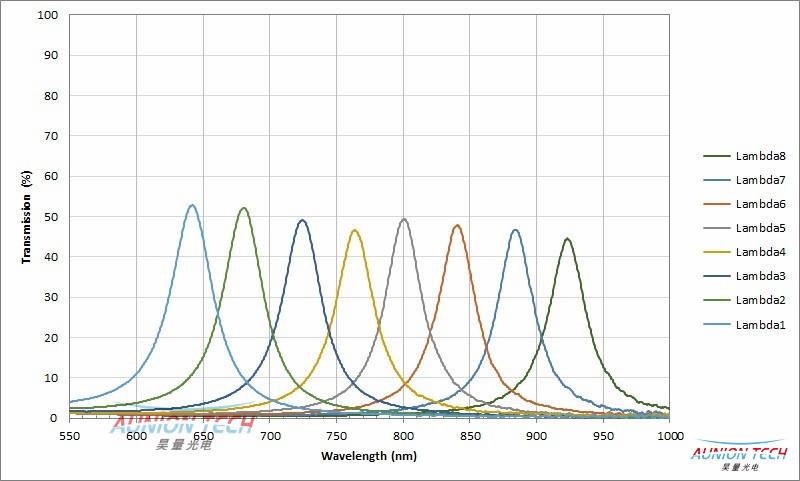Click the peak of the gray curve at 800 nm
This screenshot has height=481, width=800.
(404, 220)
